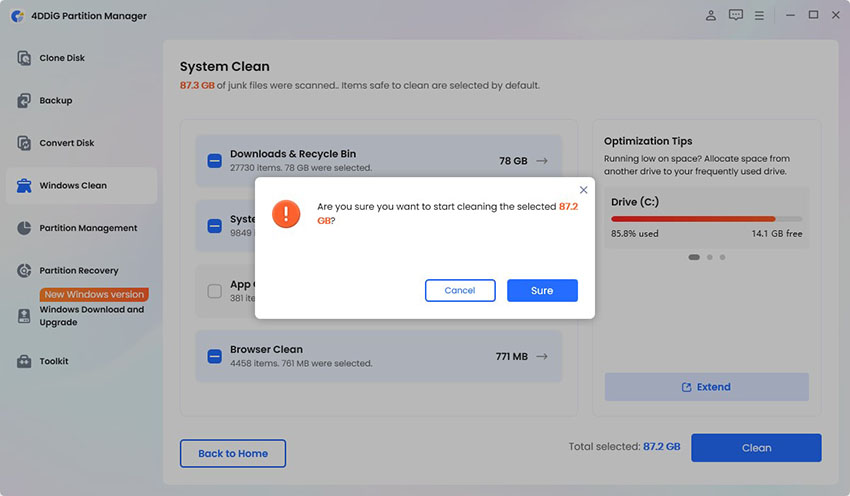Close the confirmation dialog with X
Viewport: 850px width, 496px height.
point(584,190)
